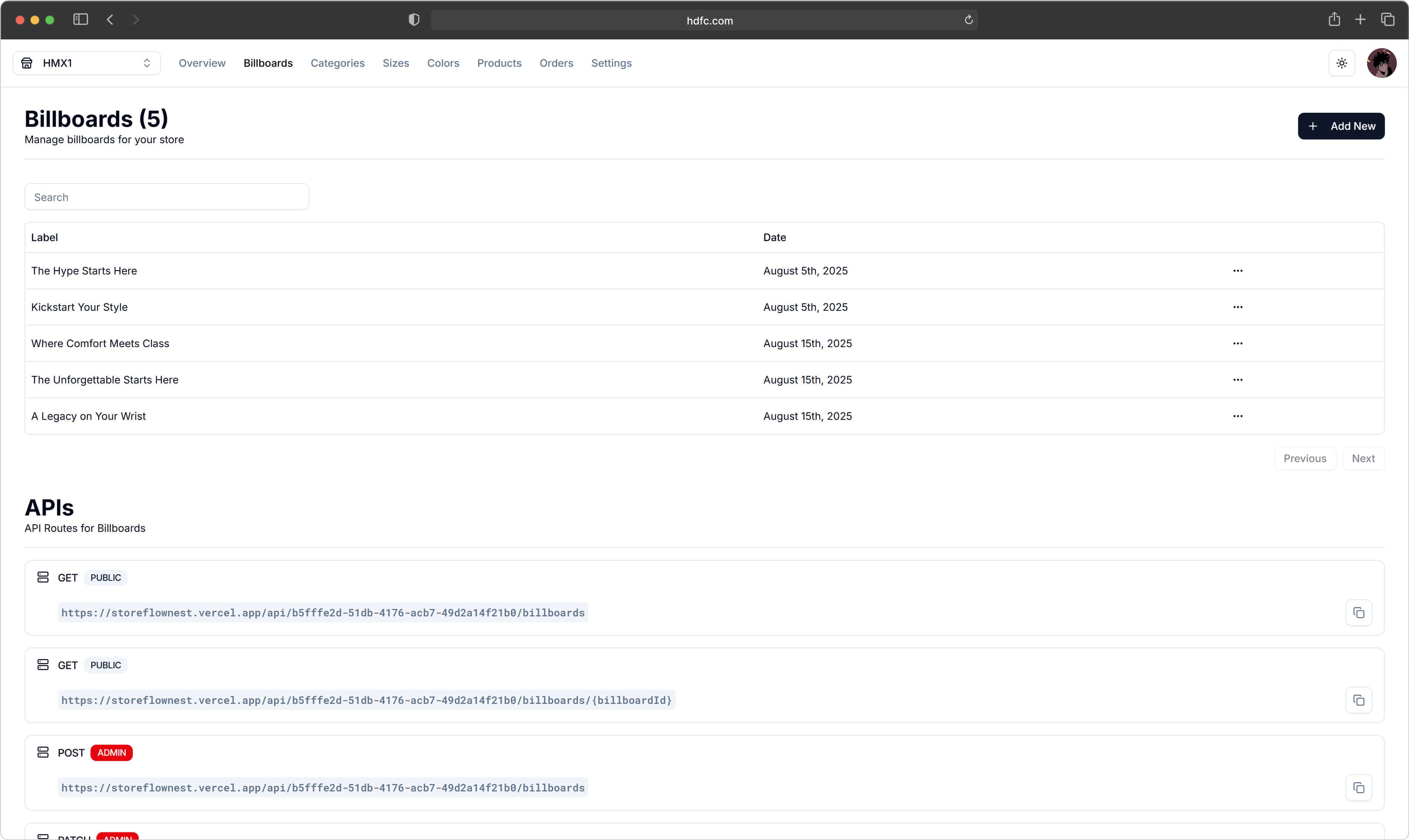The image size is (1409, 840).
Task: Click the Add New billboard button
Action: [1340, 126]
